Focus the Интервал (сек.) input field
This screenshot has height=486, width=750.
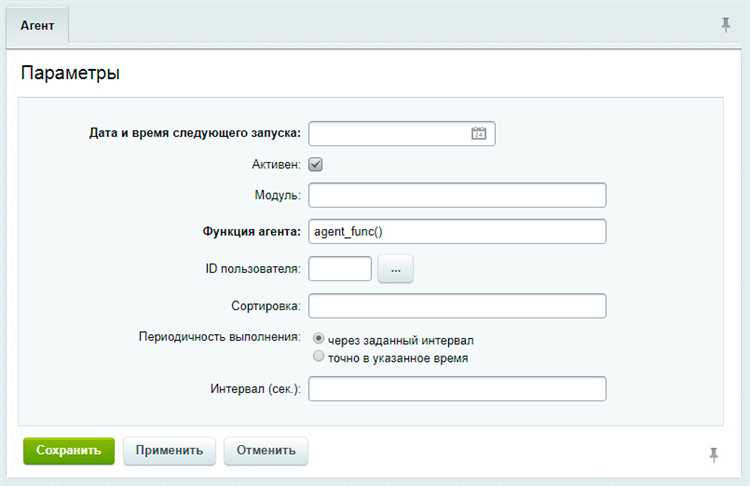[457, 389]
